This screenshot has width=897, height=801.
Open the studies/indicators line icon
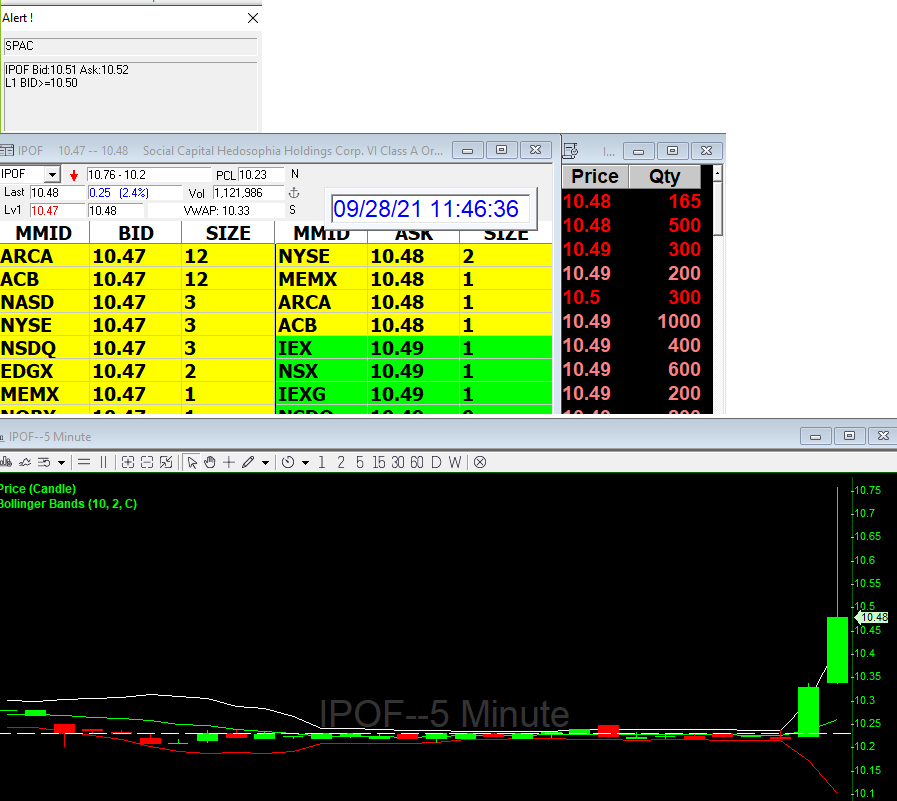[x=25, y=462]
